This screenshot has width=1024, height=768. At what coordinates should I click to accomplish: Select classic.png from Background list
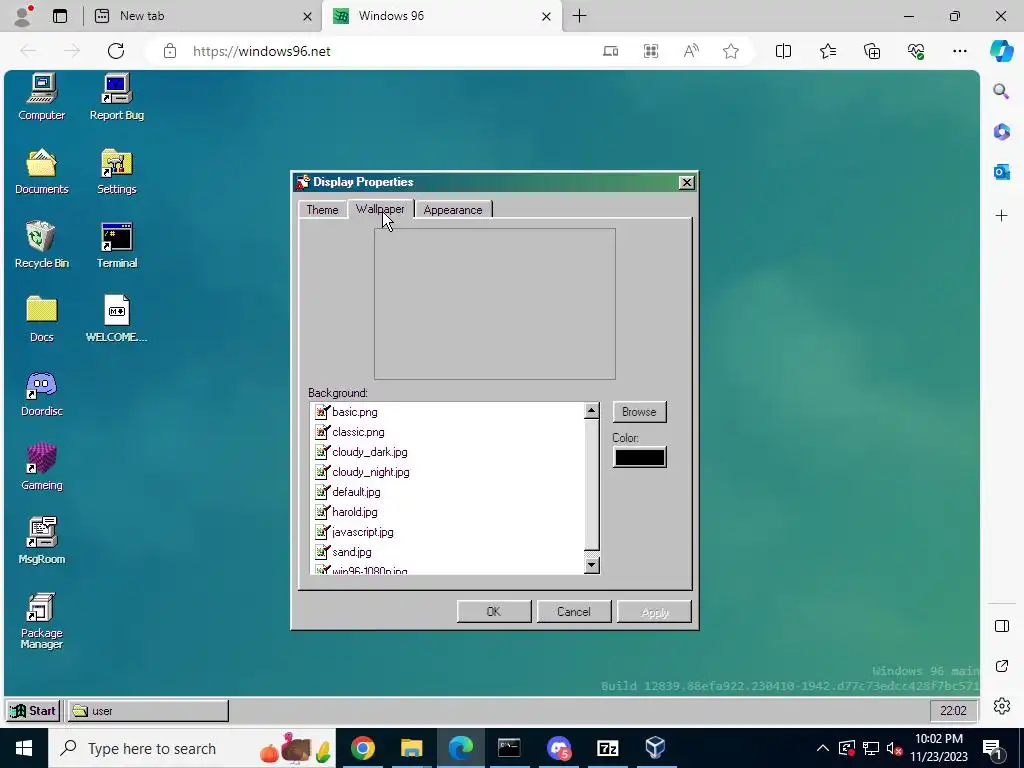[x=448, y=432]
